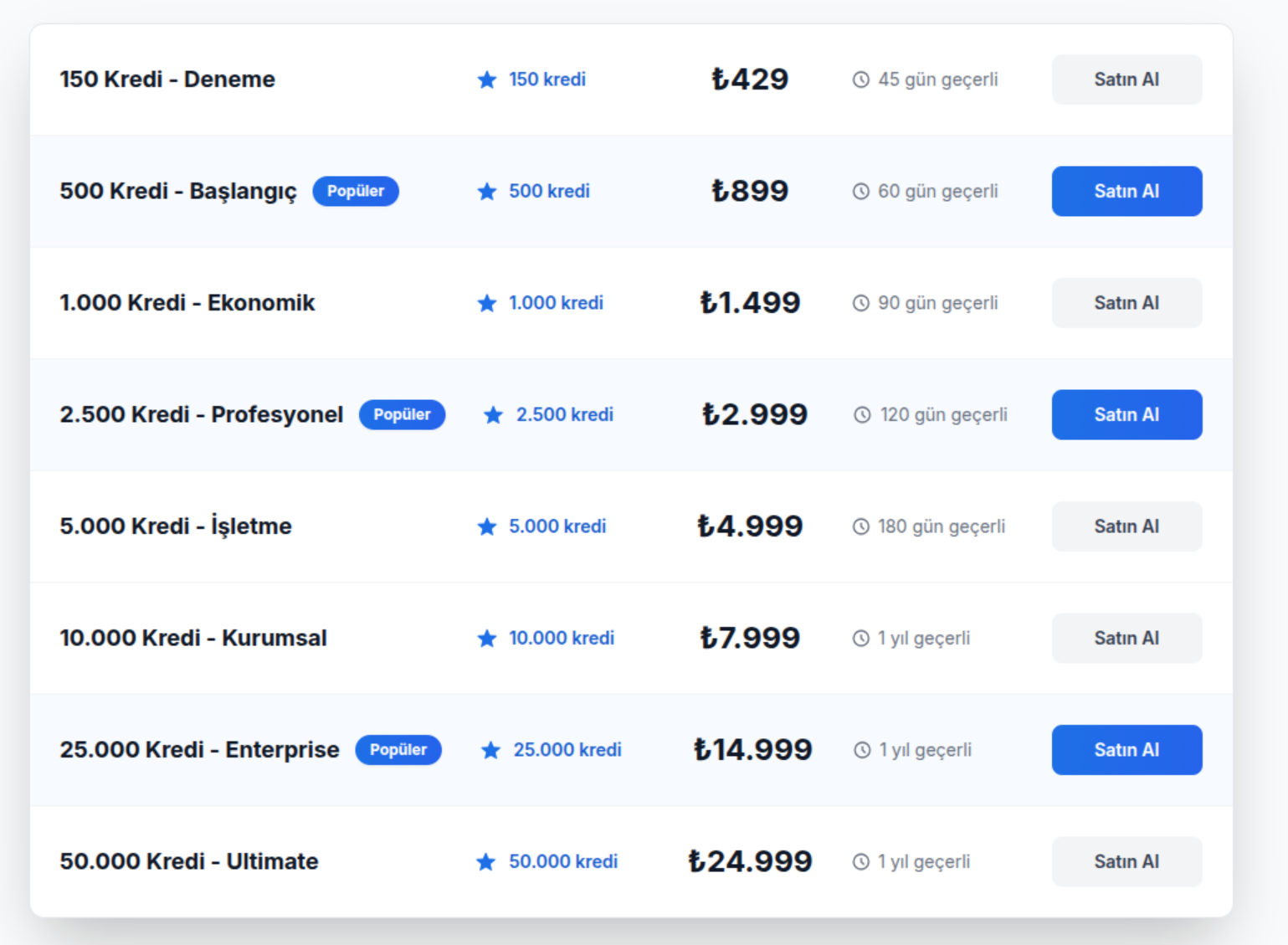This screenshot has width=1288, height=945.
Task: Click the clock icon beside 90 gün geçerli
Action: [861, 303]
